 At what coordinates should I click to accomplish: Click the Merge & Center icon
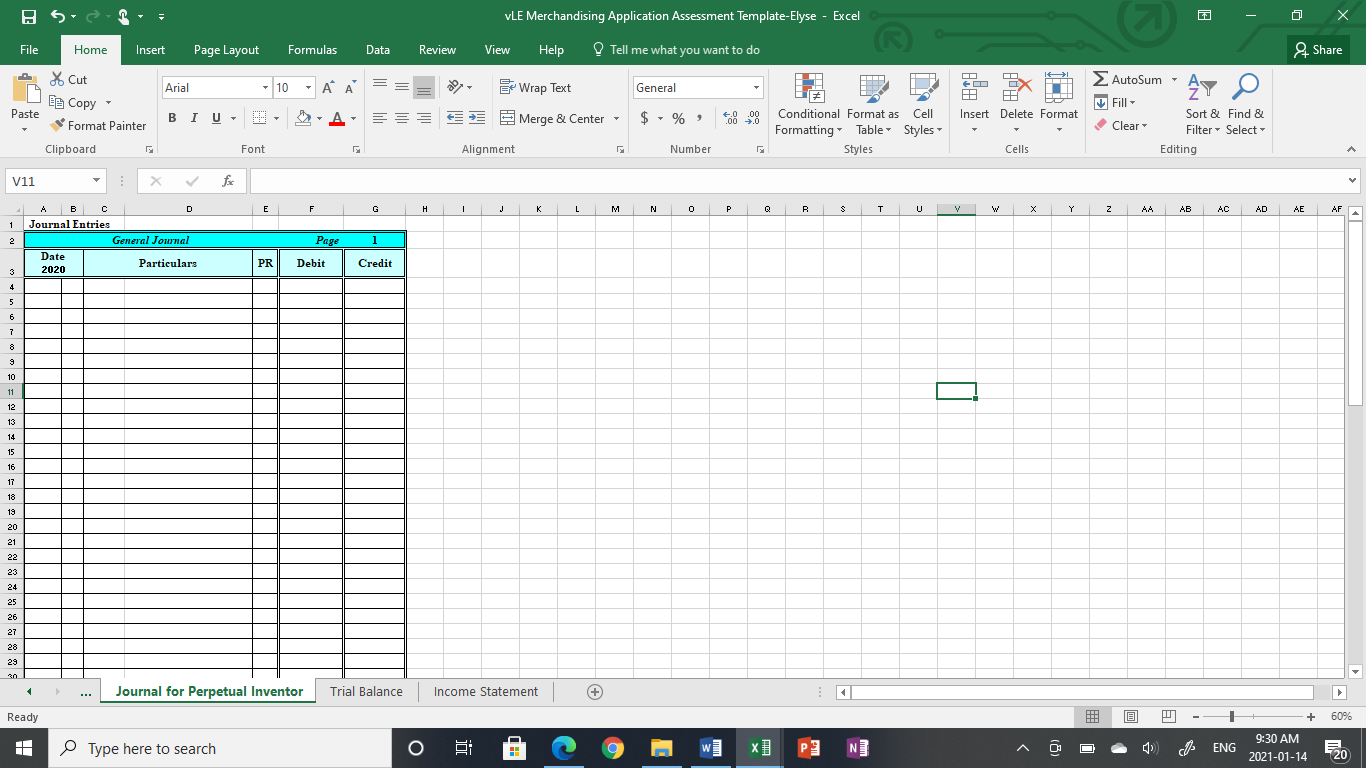point(509,118)
